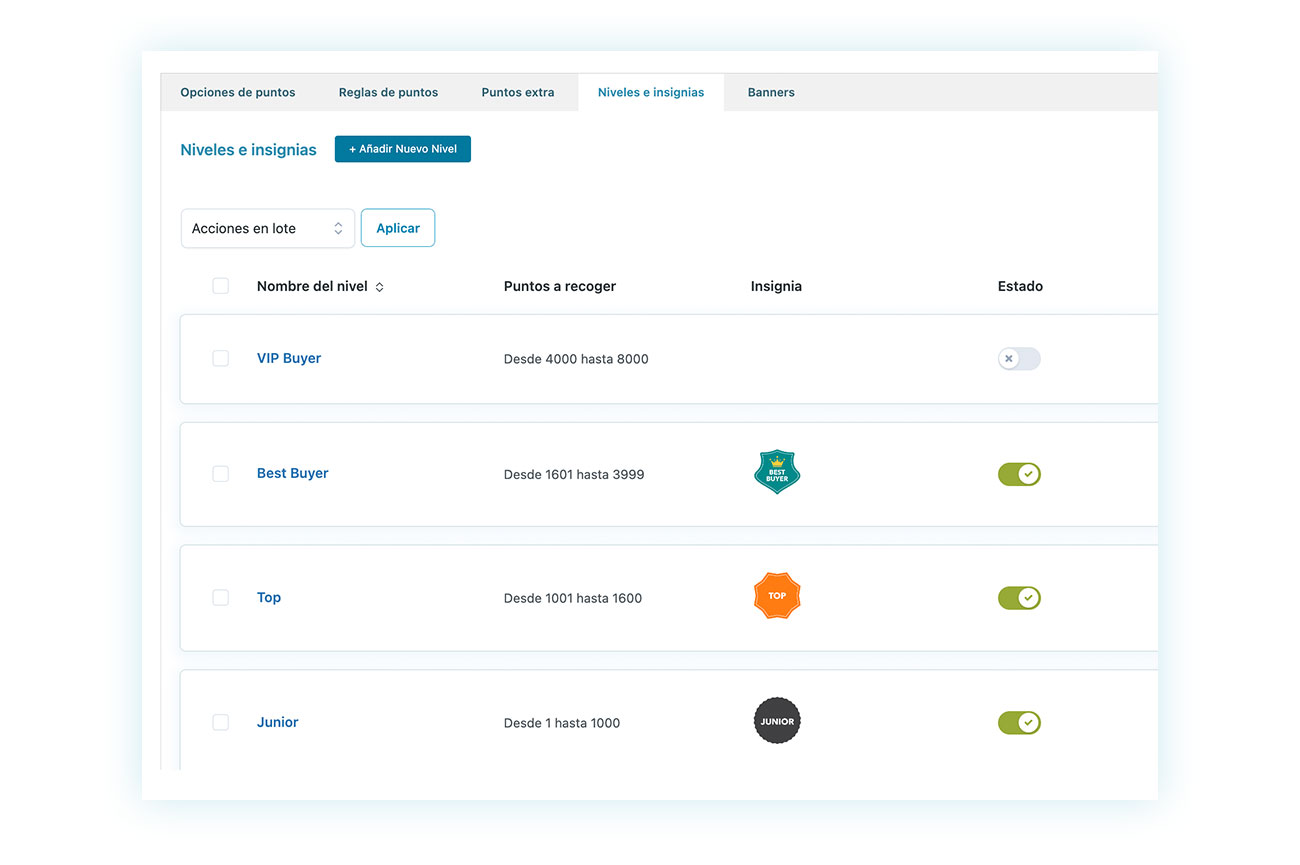This screenshot has width=1300, height=865.
Task: Open the Reglas de puntos tab
Action: point(388,92)
